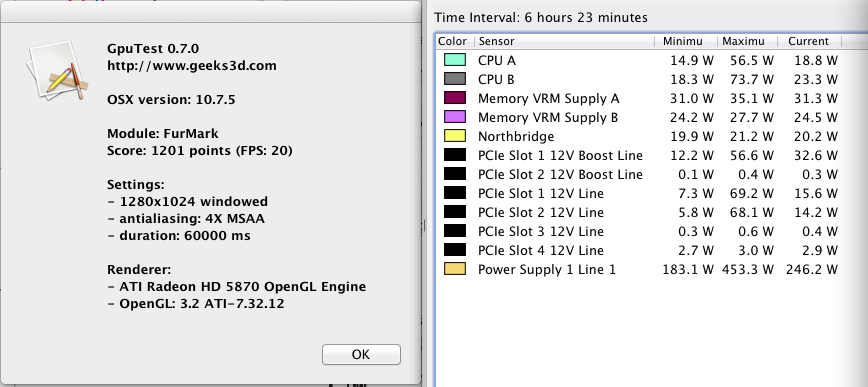Select the PCIe Slot 3 12V Line name
868x387 pixels.
(x=541, y=231)
